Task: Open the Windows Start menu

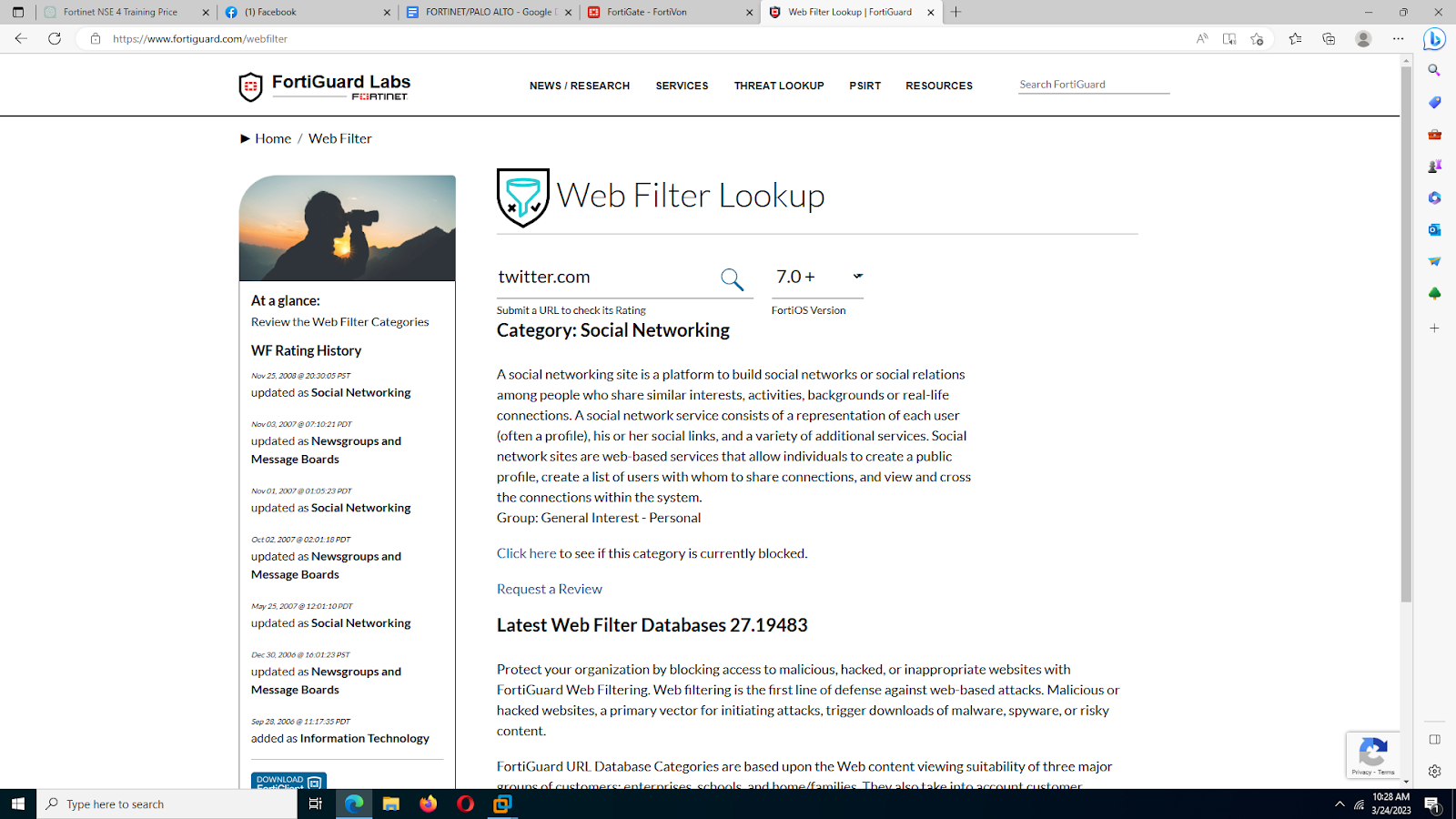Action: tap(18, 804)
